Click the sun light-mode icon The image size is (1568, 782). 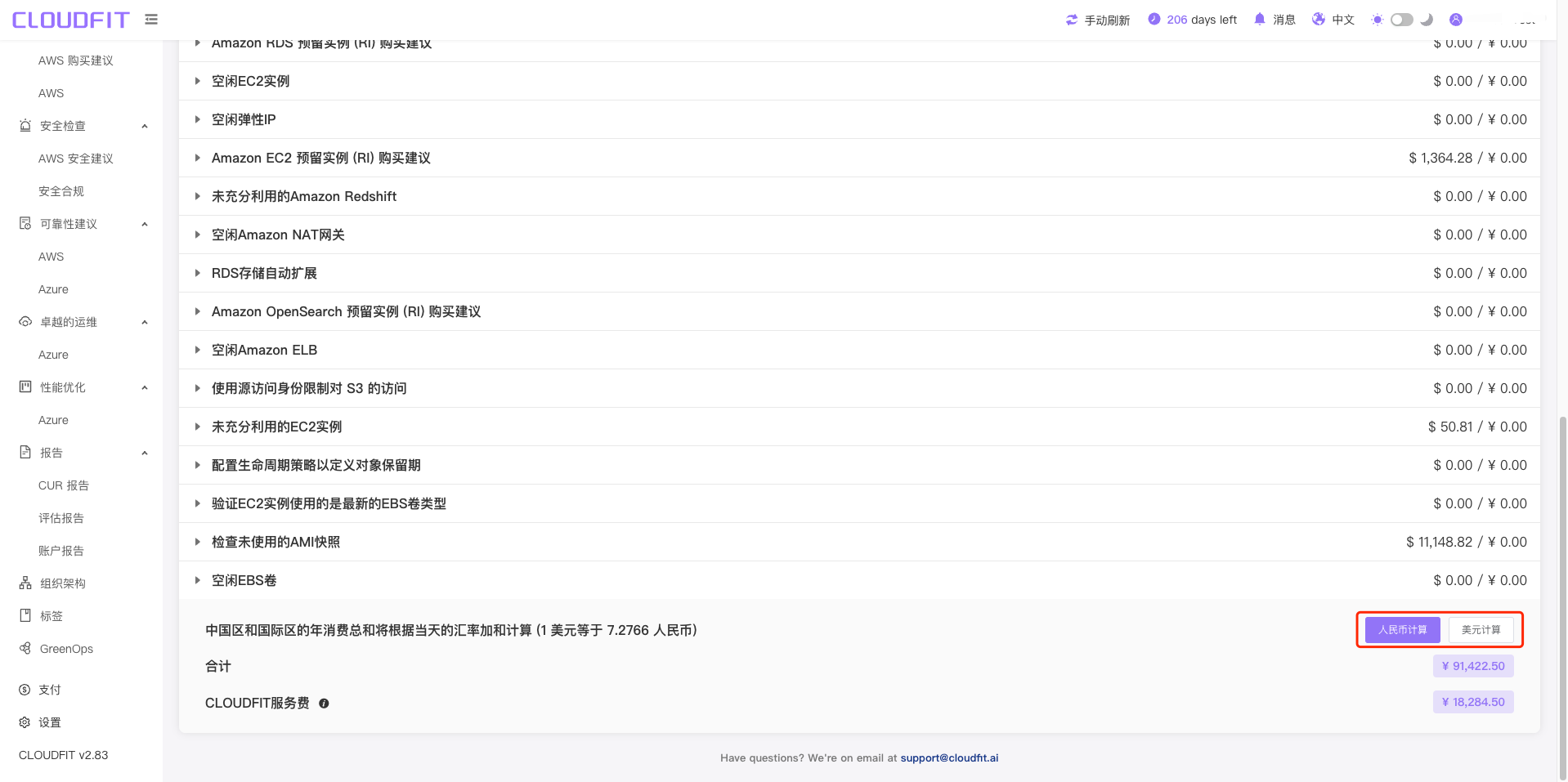[x=1378, y=20]
